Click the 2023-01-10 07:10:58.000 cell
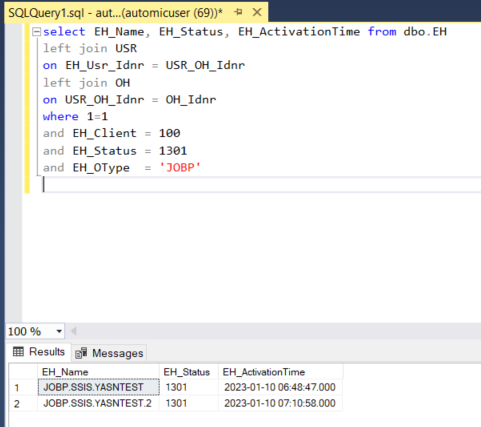Image resolution: width=481 pixels, height=427 pixels. point(281,403)
